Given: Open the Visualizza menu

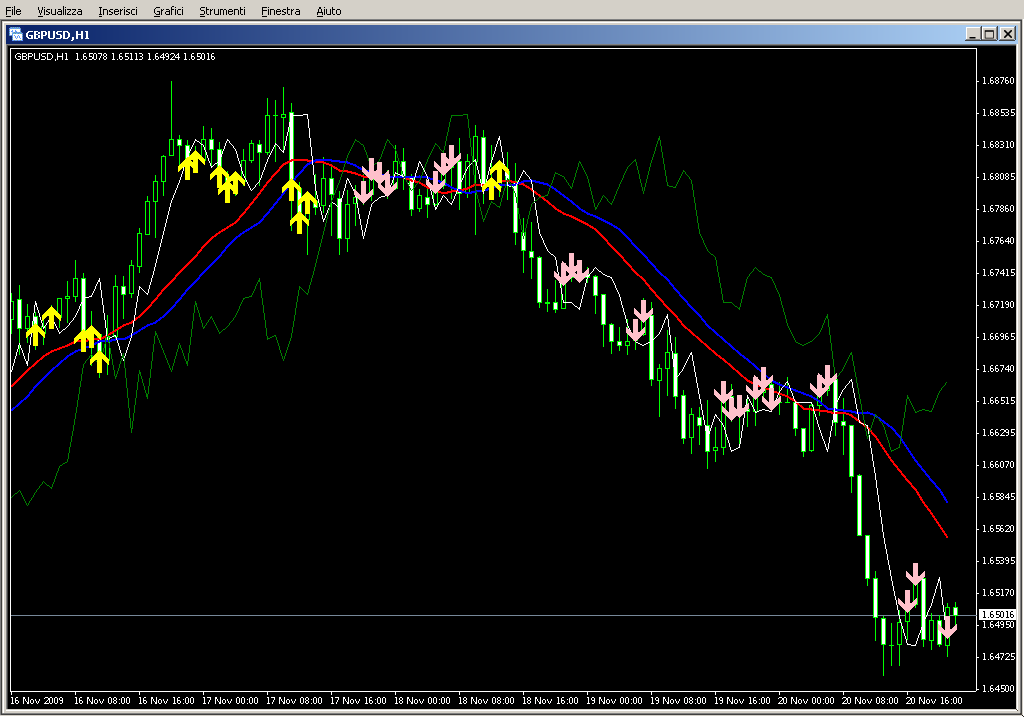Looking at the screenshot, I should [60, 11].
